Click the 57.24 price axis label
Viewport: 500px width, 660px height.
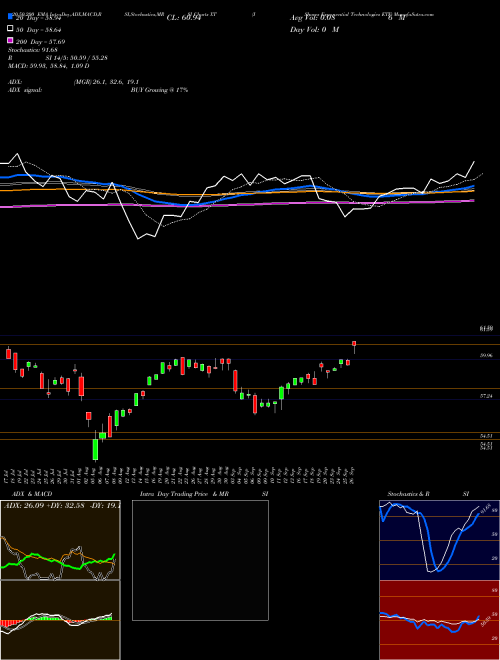(486, 396)
